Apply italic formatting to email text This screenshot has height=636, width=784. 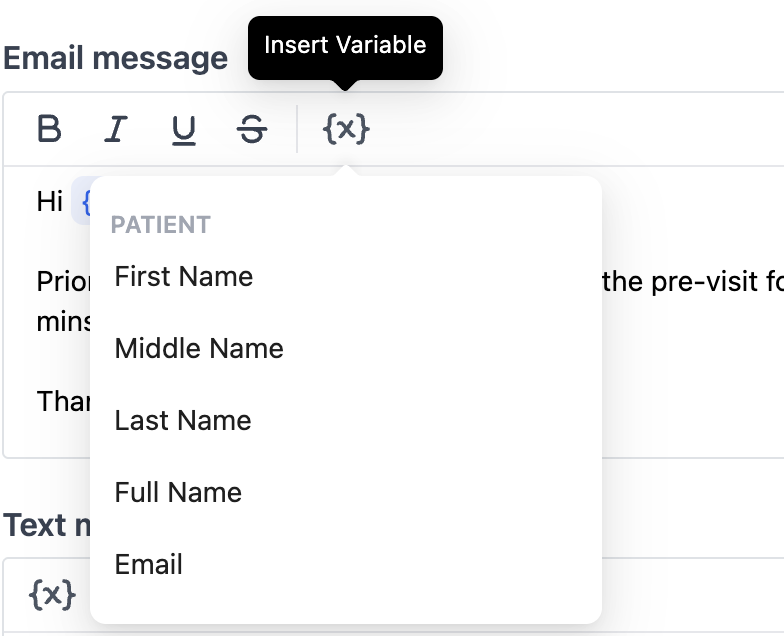117,129
